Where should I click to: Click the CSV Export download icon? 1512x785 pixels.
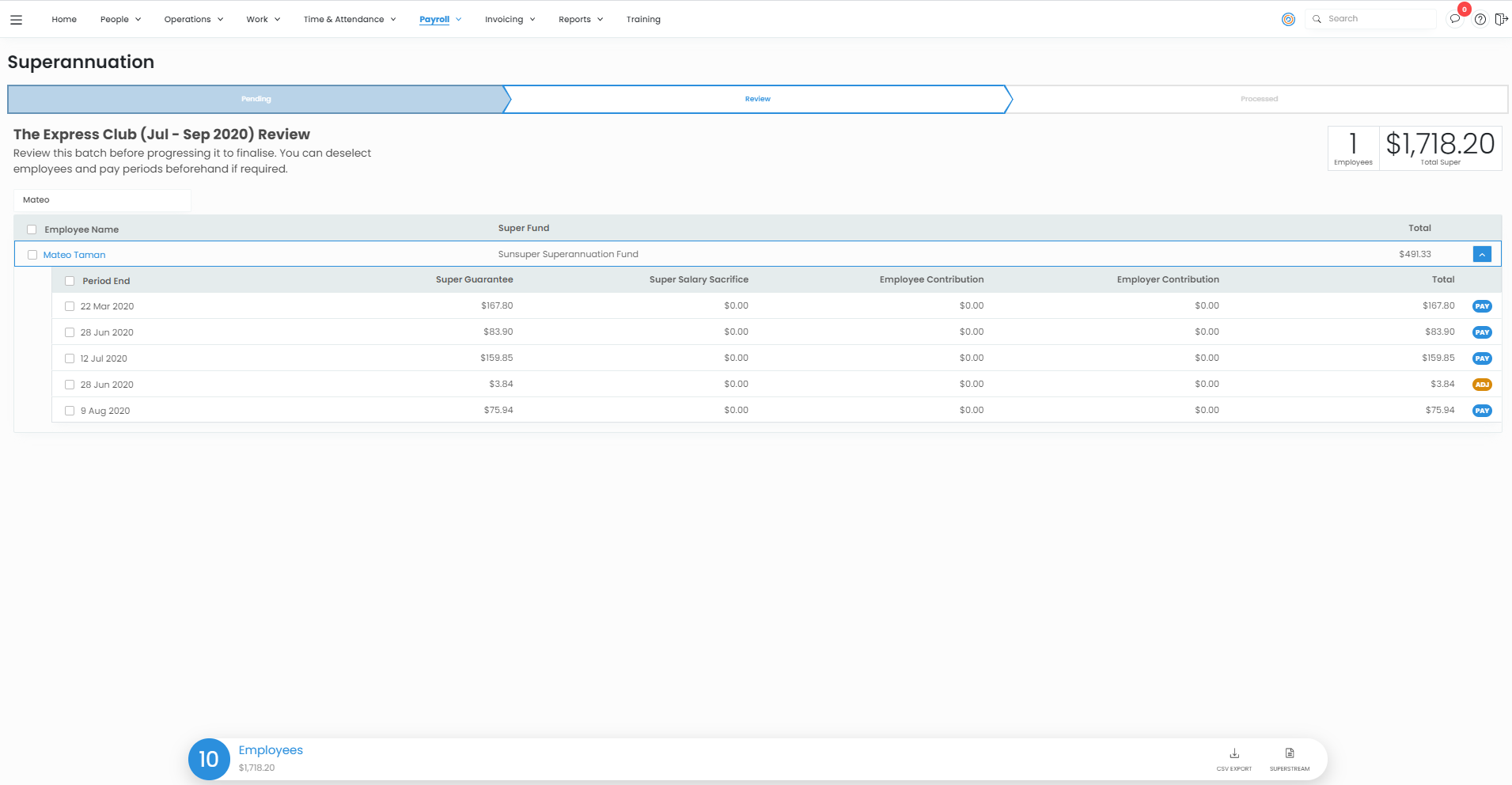(x=1233, y=755)
